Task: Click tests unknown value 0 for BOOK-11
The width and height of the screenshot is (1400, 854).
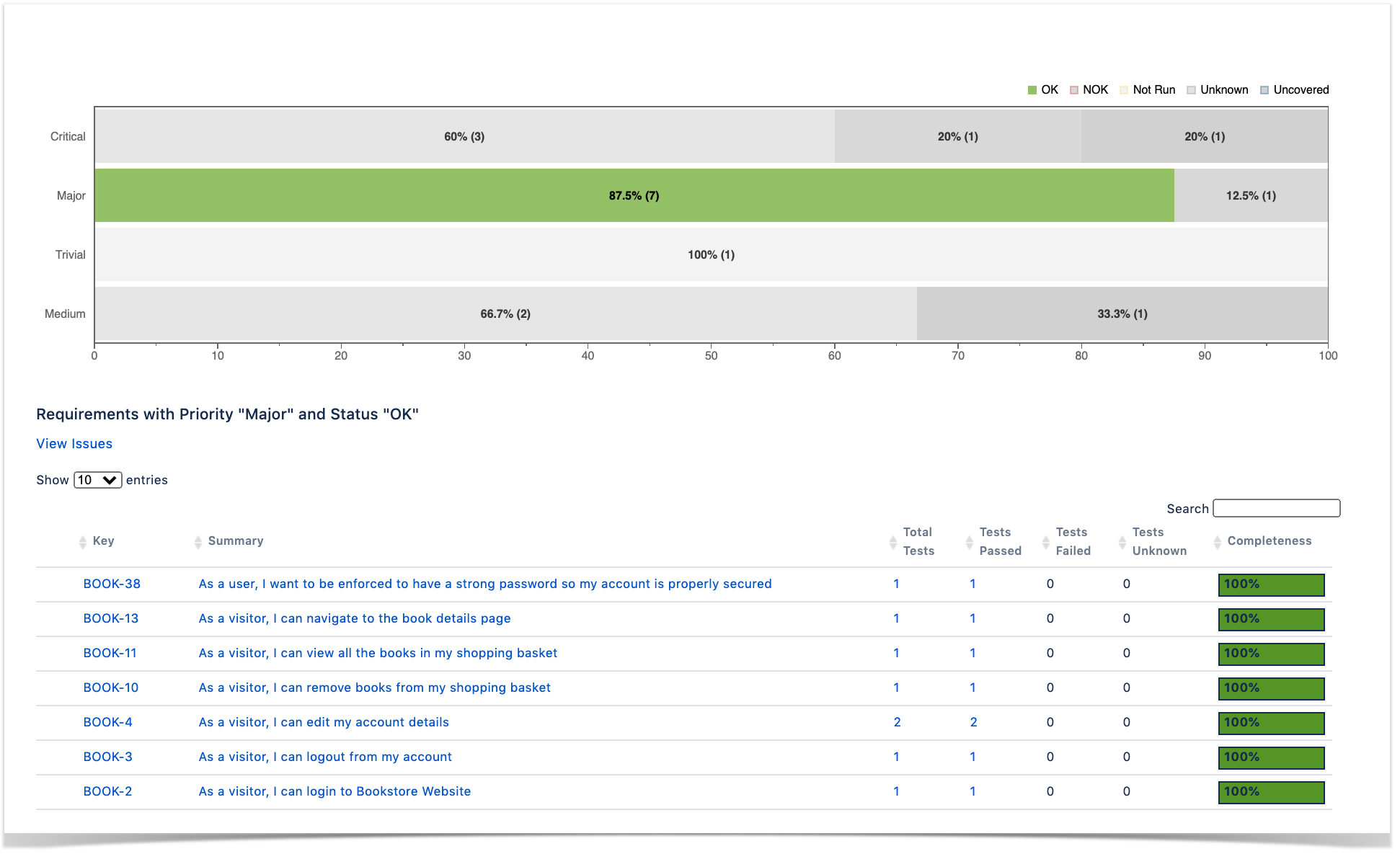Action: tap(1127, 653)
